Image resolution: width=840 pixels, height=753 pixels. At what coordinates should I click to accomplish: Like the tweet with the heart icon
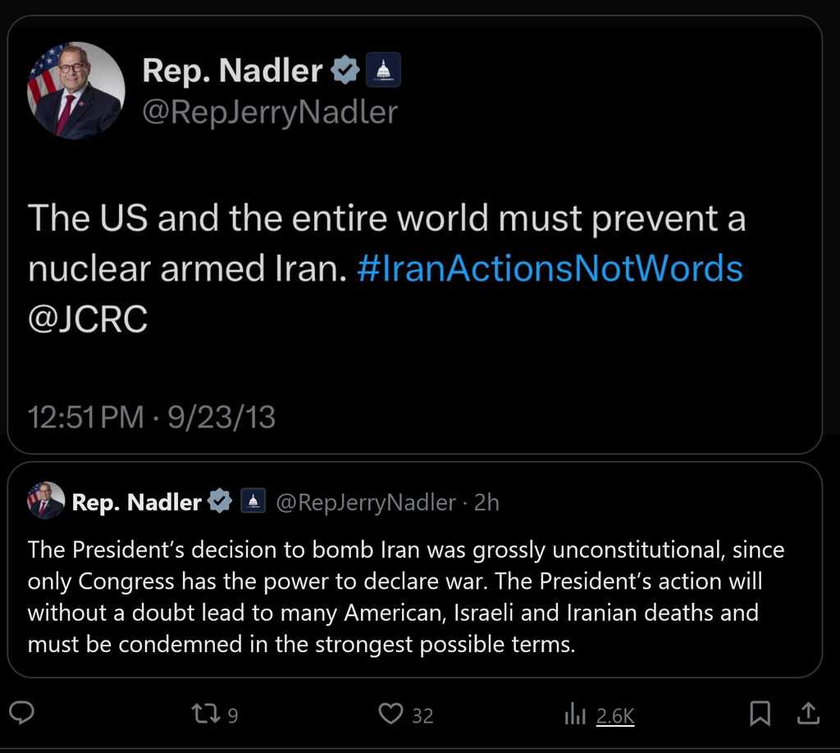click(391, 714)
